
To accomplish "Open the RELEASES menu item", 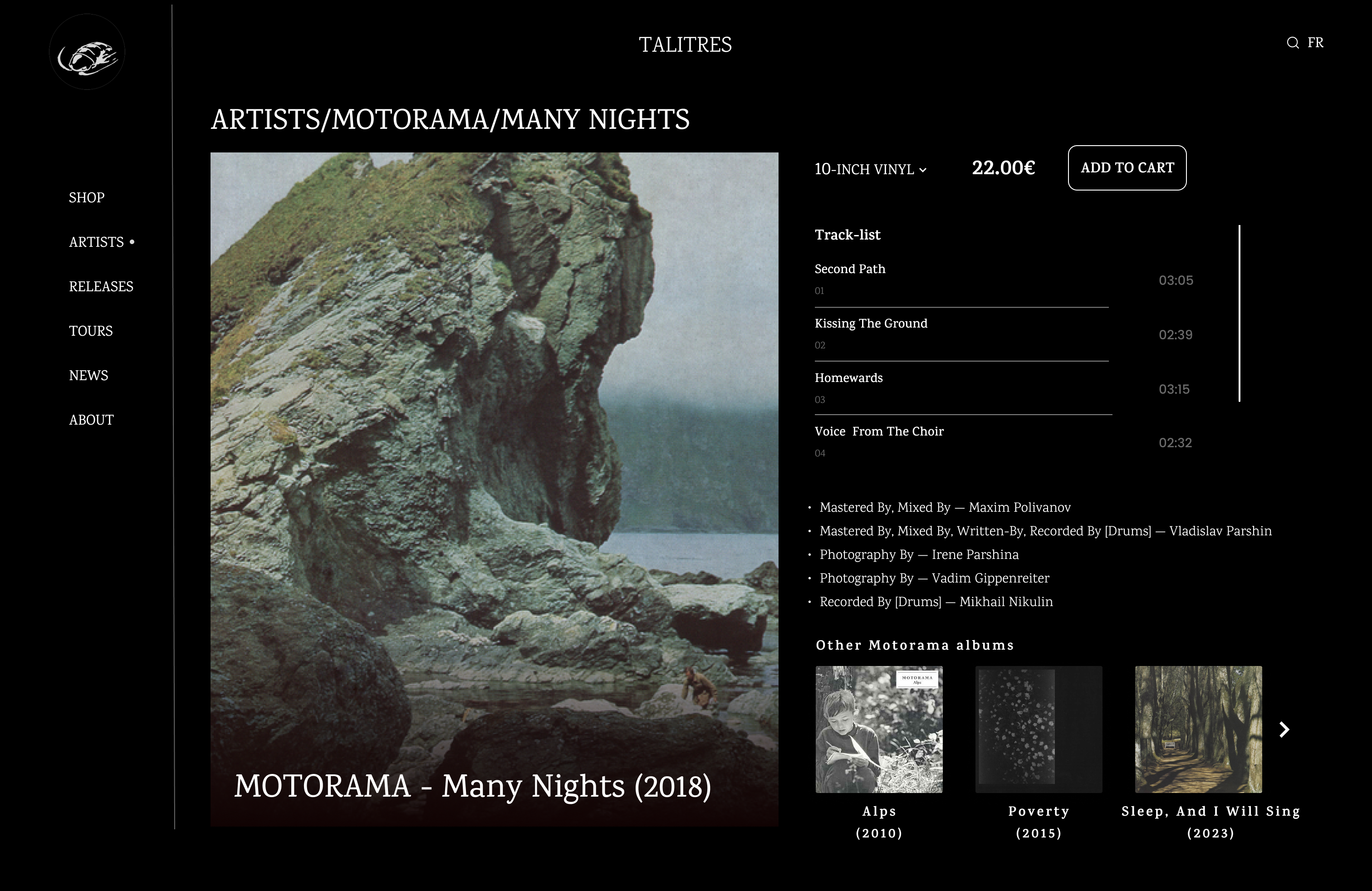I will coord(101,286).
